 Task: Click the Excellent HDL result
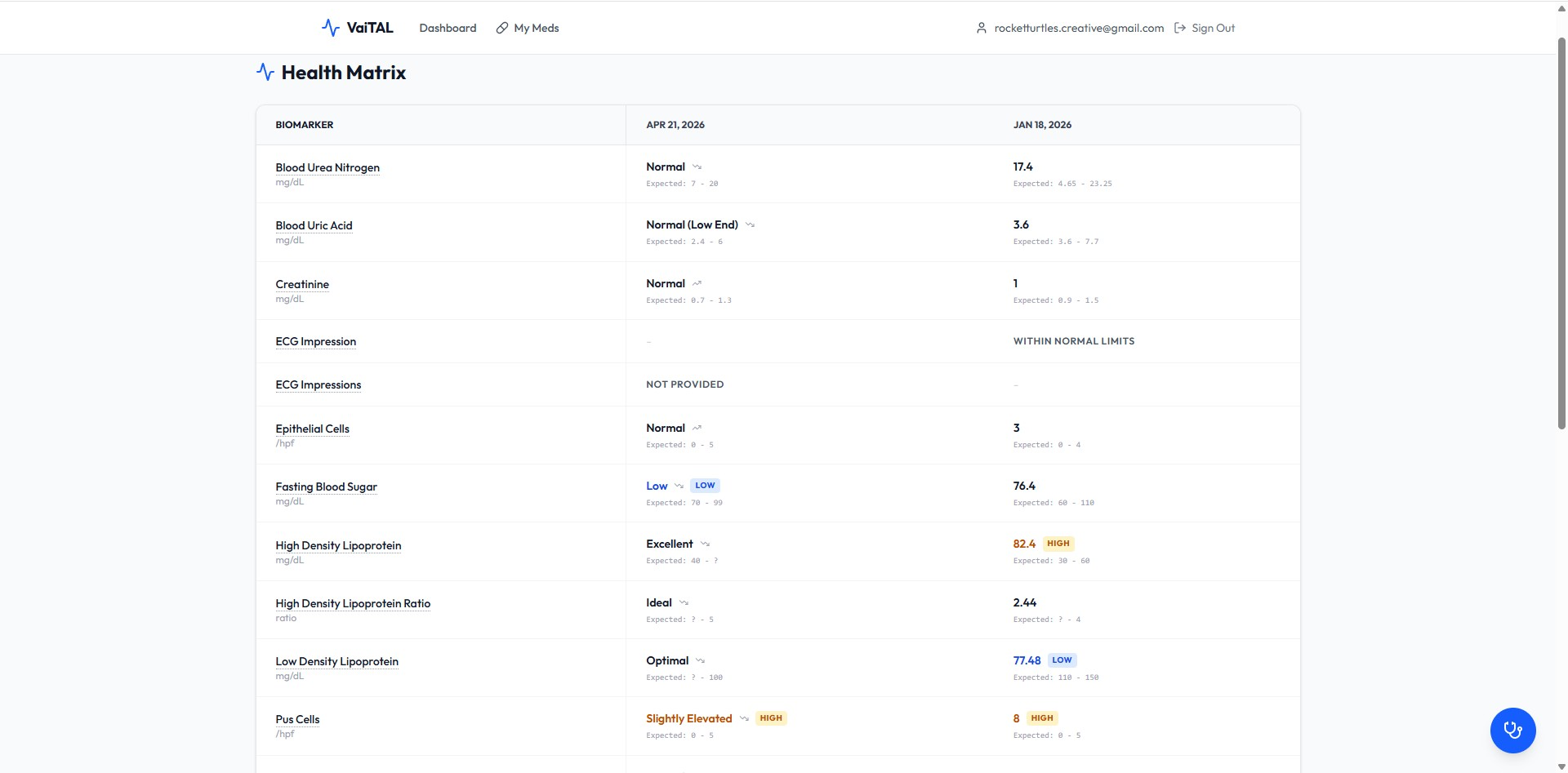669,544
